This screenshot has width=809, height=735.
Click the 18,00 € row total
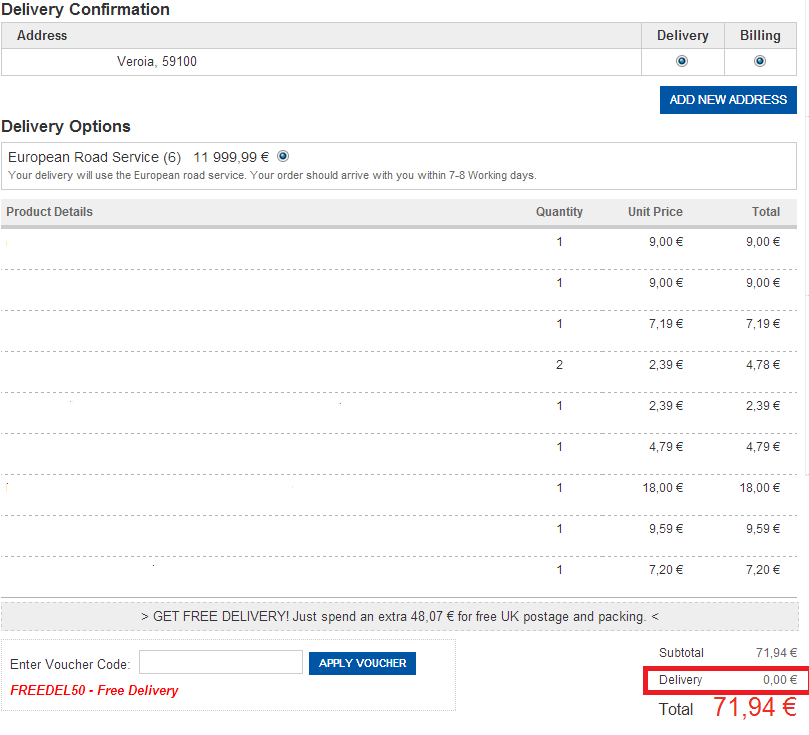(x=759, y=488)
